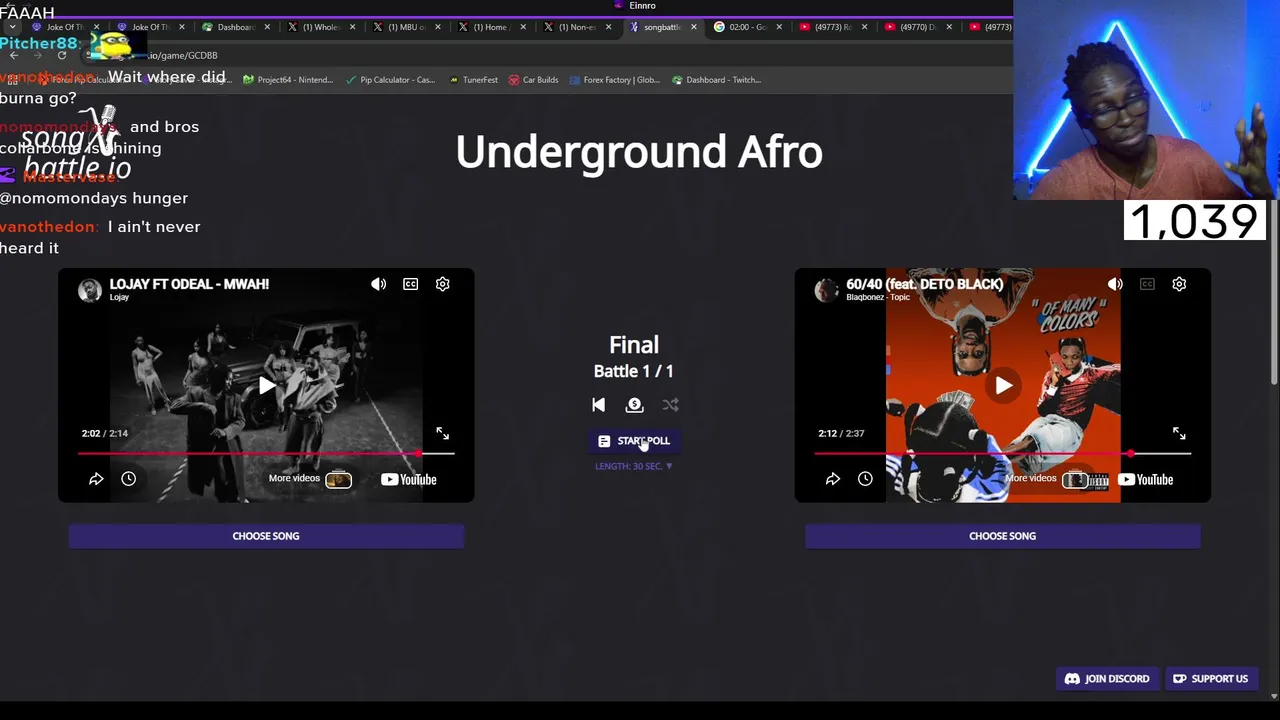Viewport: 1280px width, 720px height.
Task: Click Watch Later clock on LOJAY video
Action: [128, 479]
